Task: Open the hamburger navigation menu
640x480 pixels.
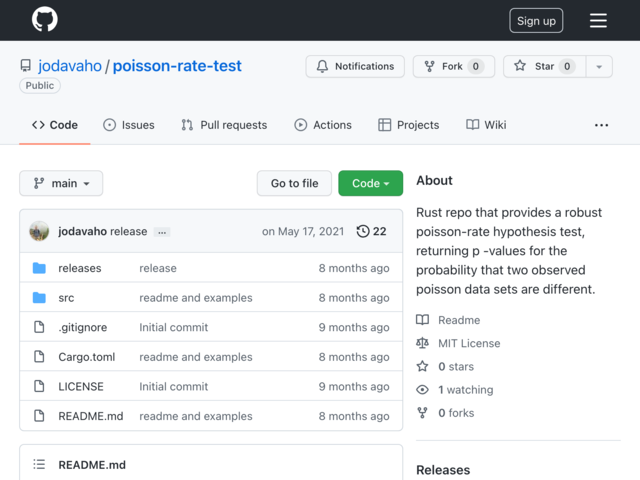Action: pos(598,20)
